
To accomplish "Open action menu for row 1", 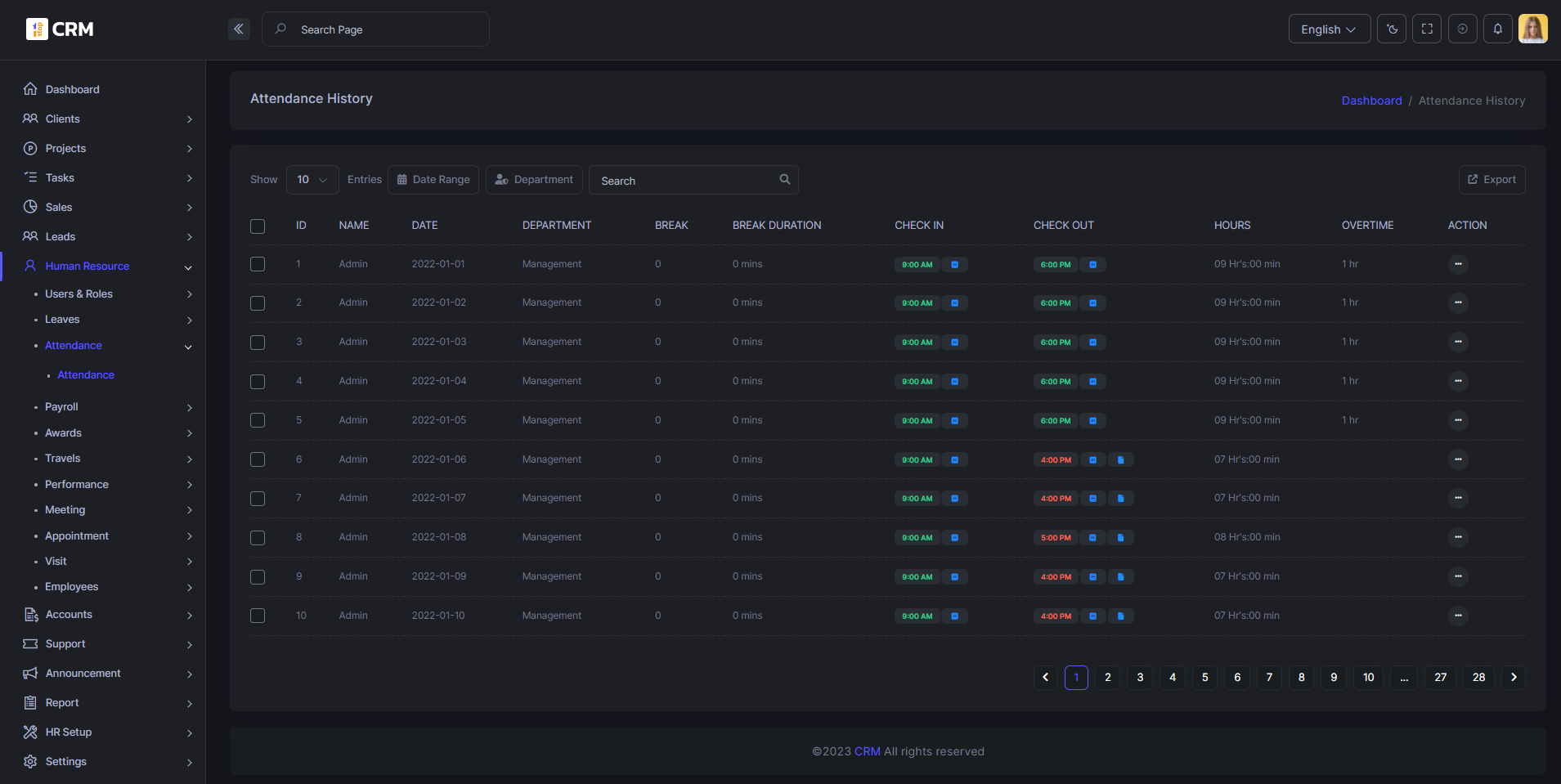I will point(1457,264).
